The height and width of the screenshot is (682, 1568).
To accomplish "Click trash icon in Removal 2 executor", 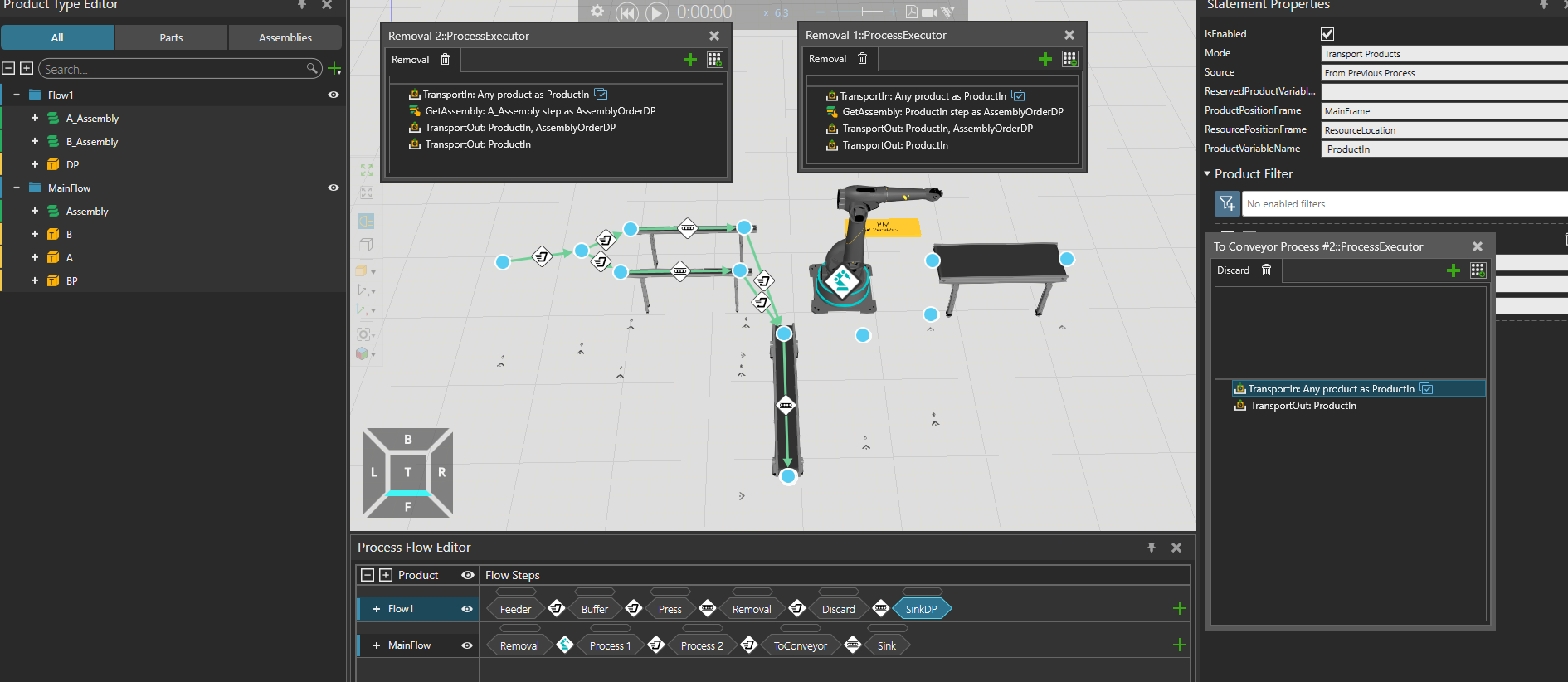I will point(446,60).
